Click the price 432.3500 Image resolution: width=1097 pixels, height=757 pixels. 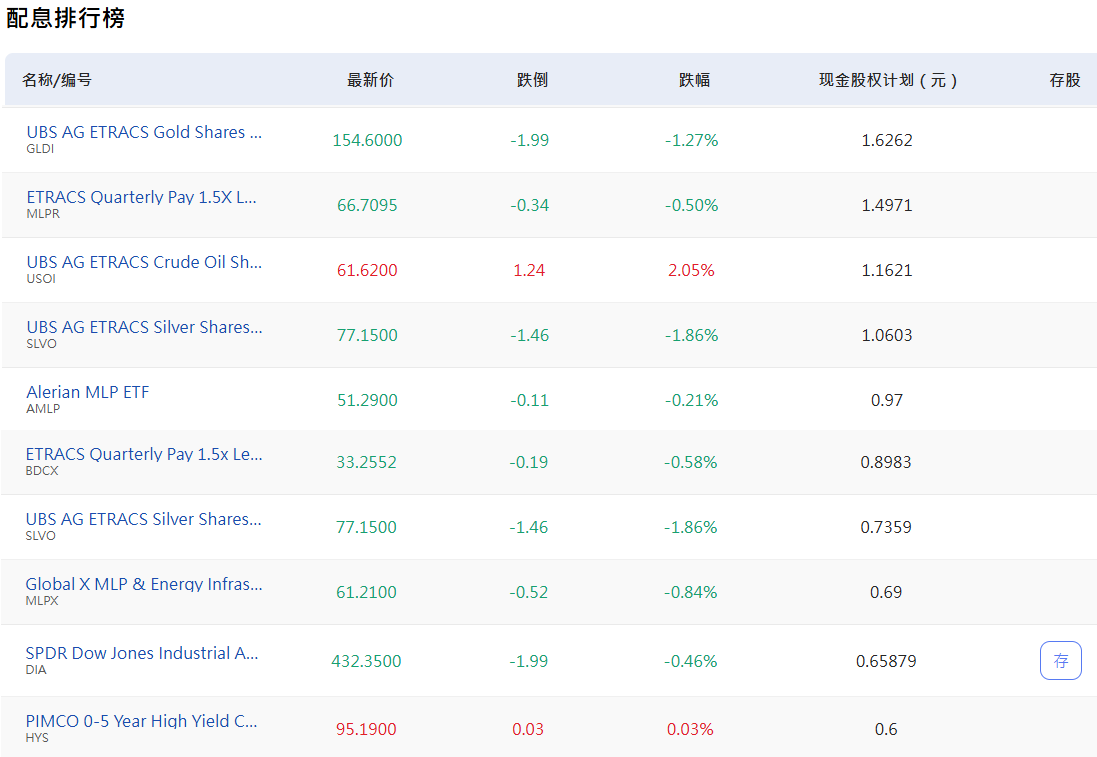click(x=367, y=661)
